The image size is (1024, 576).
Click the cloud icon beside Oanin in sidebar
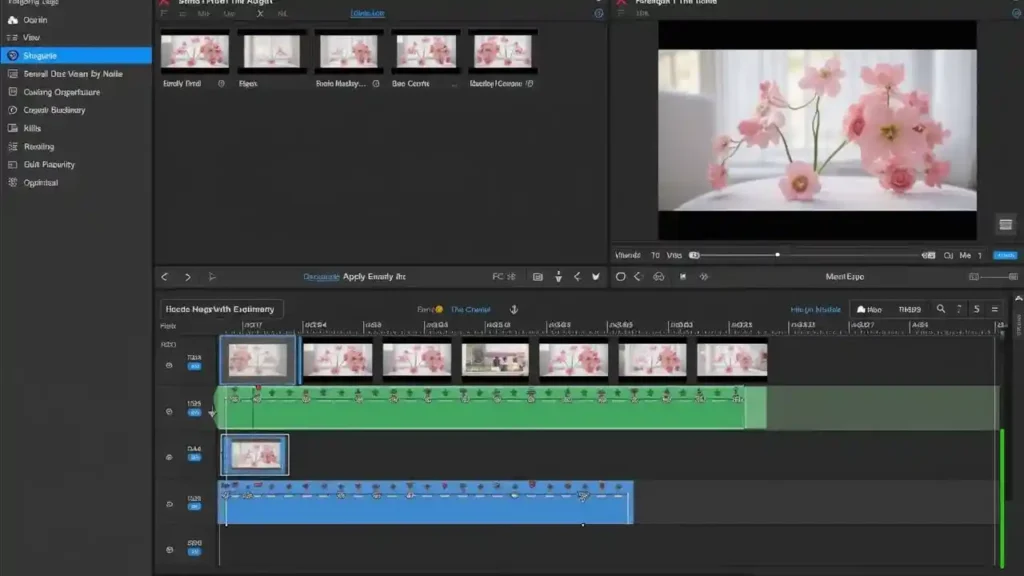[13, 20]
